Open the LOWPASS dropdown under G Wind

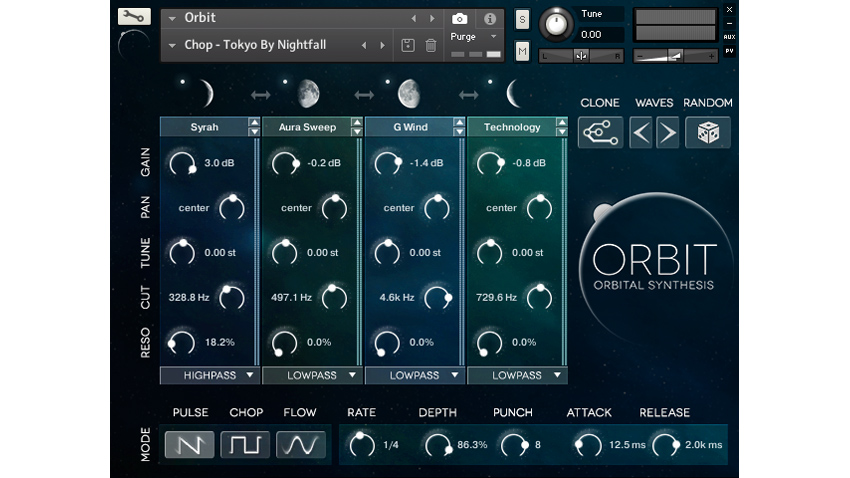pos(415,375)
